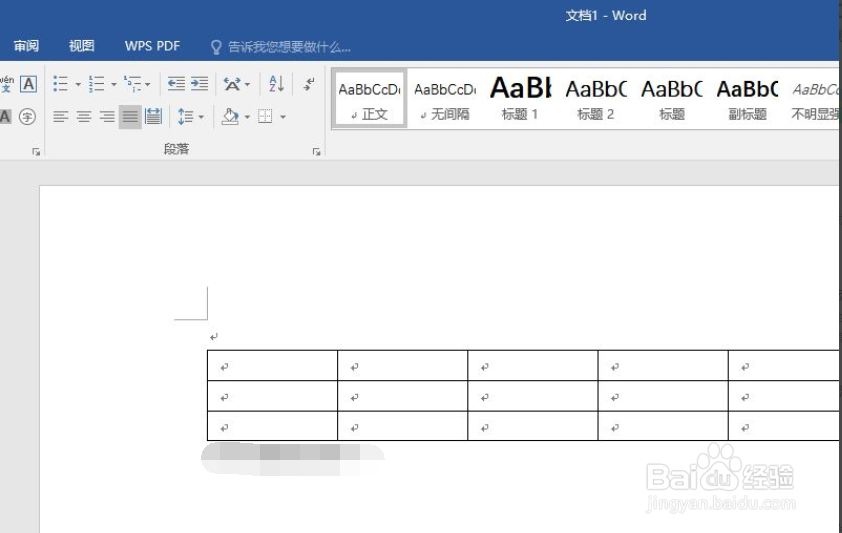Open shading color dropdown arrow
The image size is (842, 533).
247,117
